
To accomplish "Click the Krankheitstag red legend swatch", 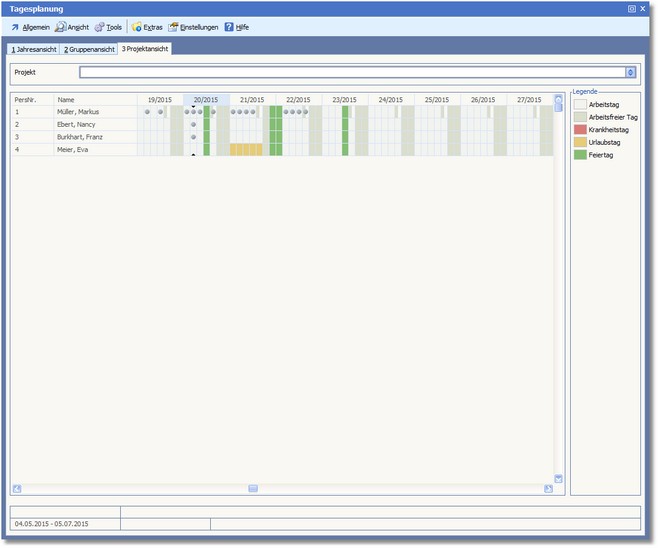I will pos(580,129).
